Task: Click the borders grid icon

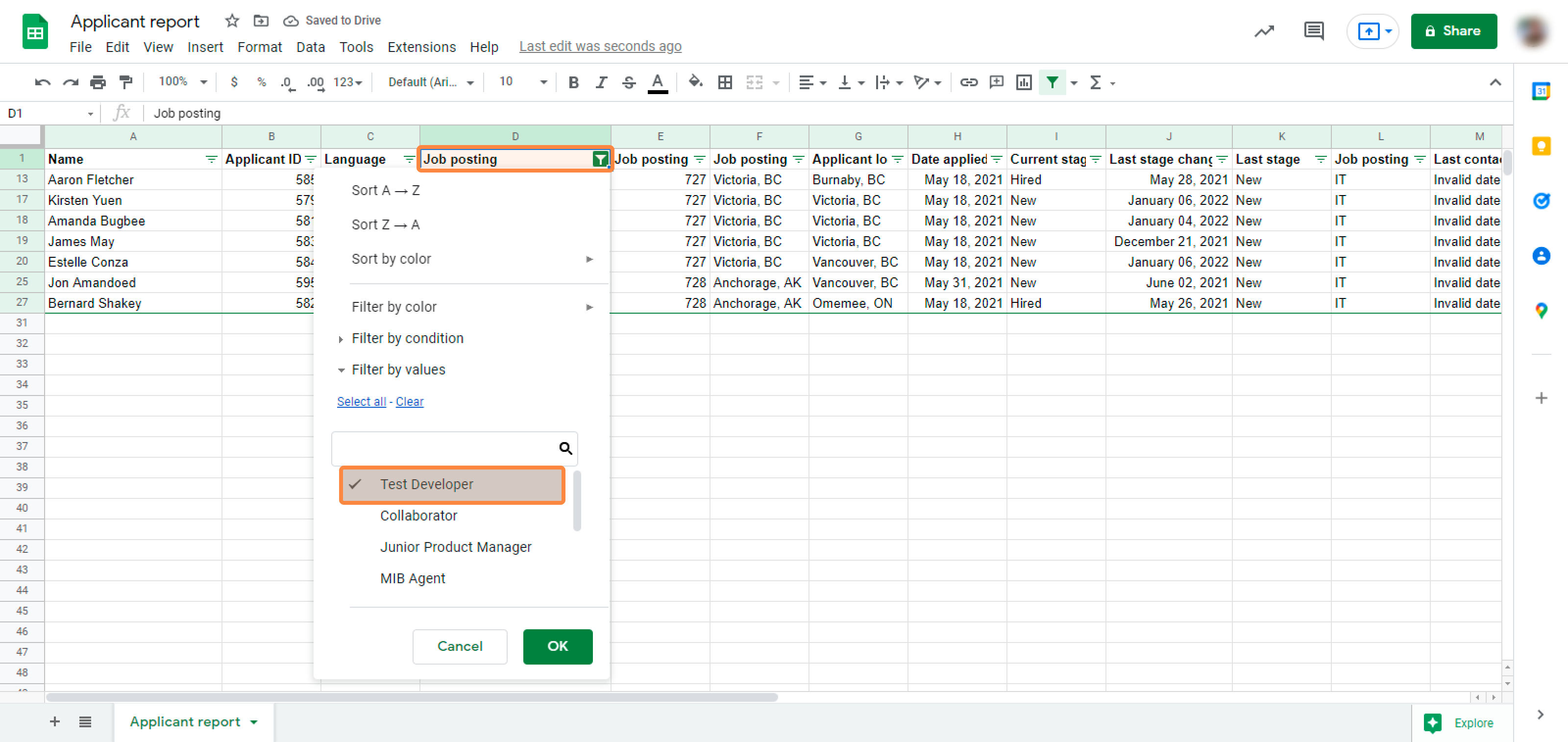Action: (724, 82)
